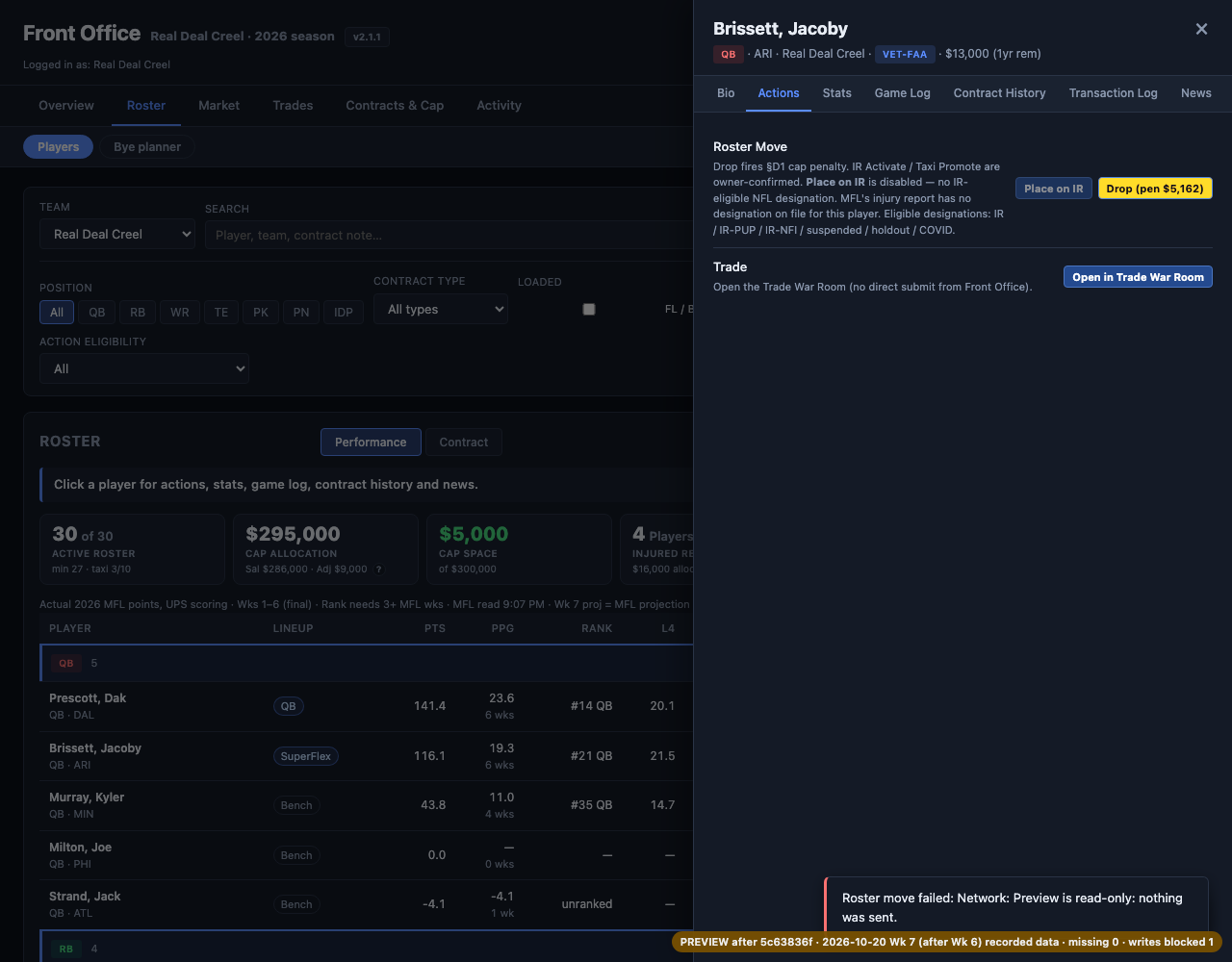The width and height of the screenshot is (1232, 962).
Task: Open the Team dropdown showing Real Deal Creel
Action: pos(117,234)
